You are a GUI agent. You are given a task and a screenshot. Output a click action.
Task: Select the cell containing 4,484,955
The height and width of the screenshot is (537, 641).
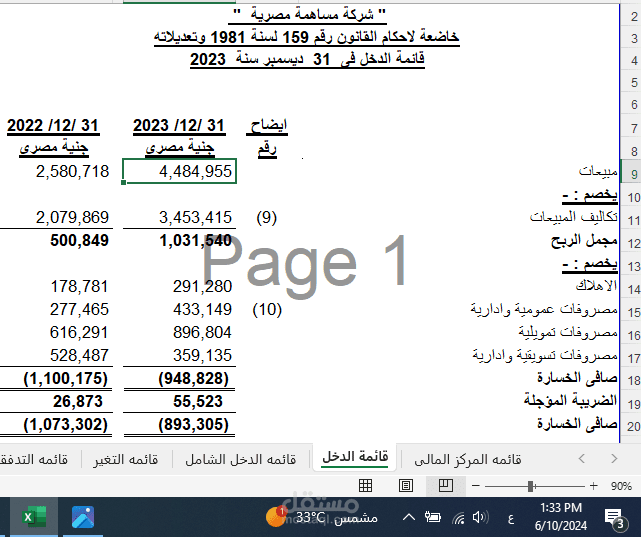[x=179, y=171]
